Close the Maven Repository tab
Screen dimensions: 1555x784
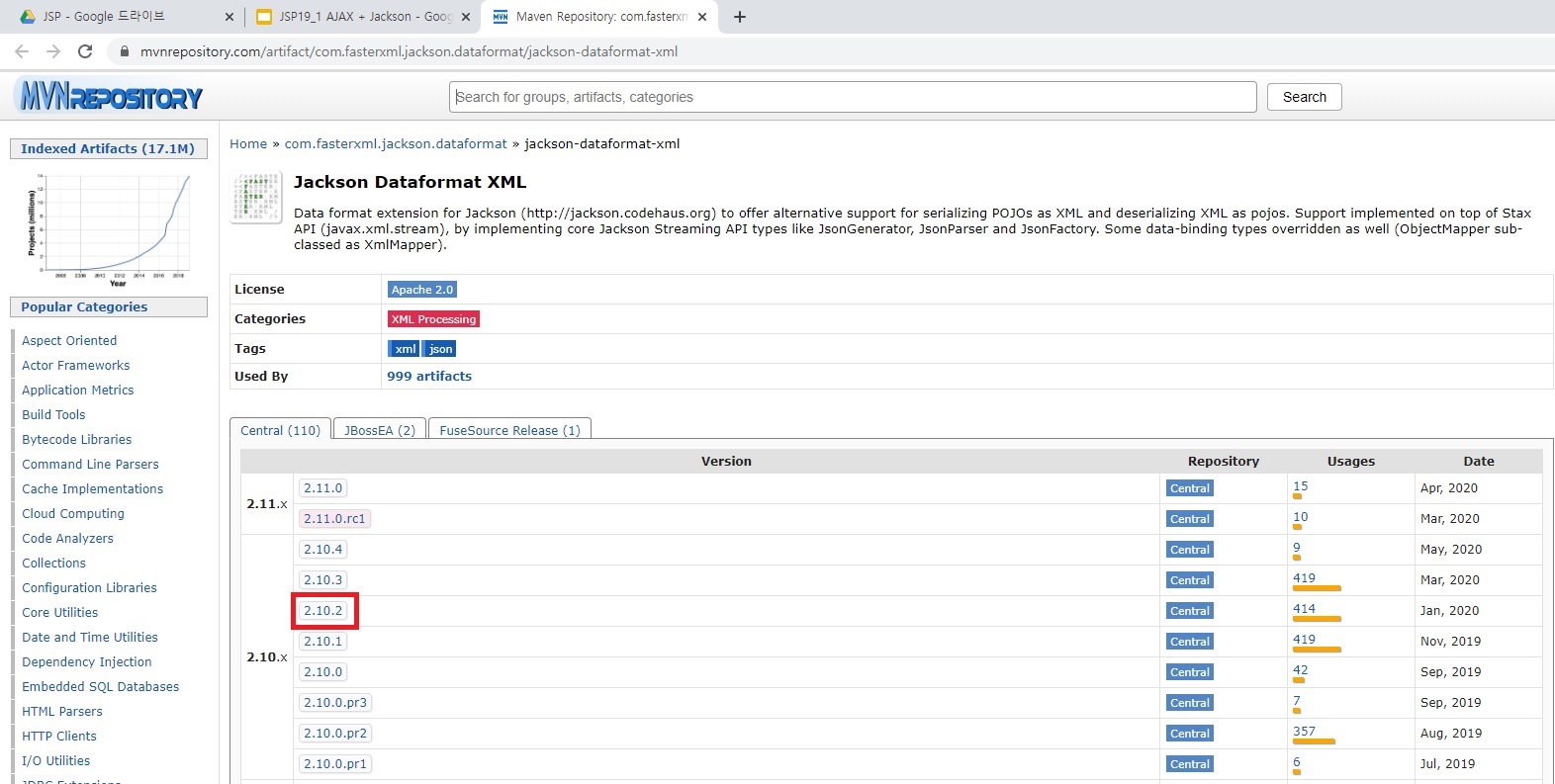point(702,17)
